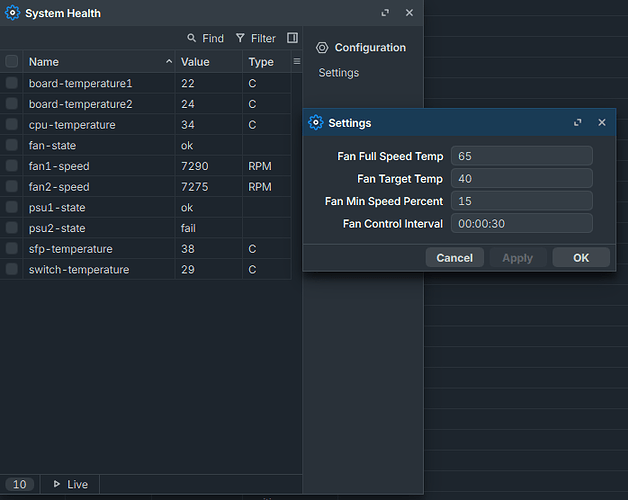Screen dimensions: 628x500
Task: Click the Configuration hexagon icon
Action: click(x=322, y=48)
